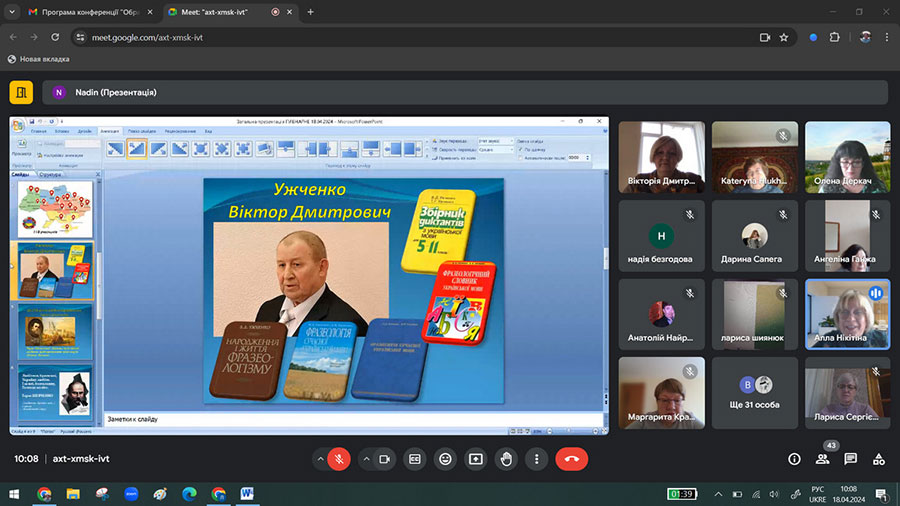Open meeting details info icon

click(x=794, y=459)
